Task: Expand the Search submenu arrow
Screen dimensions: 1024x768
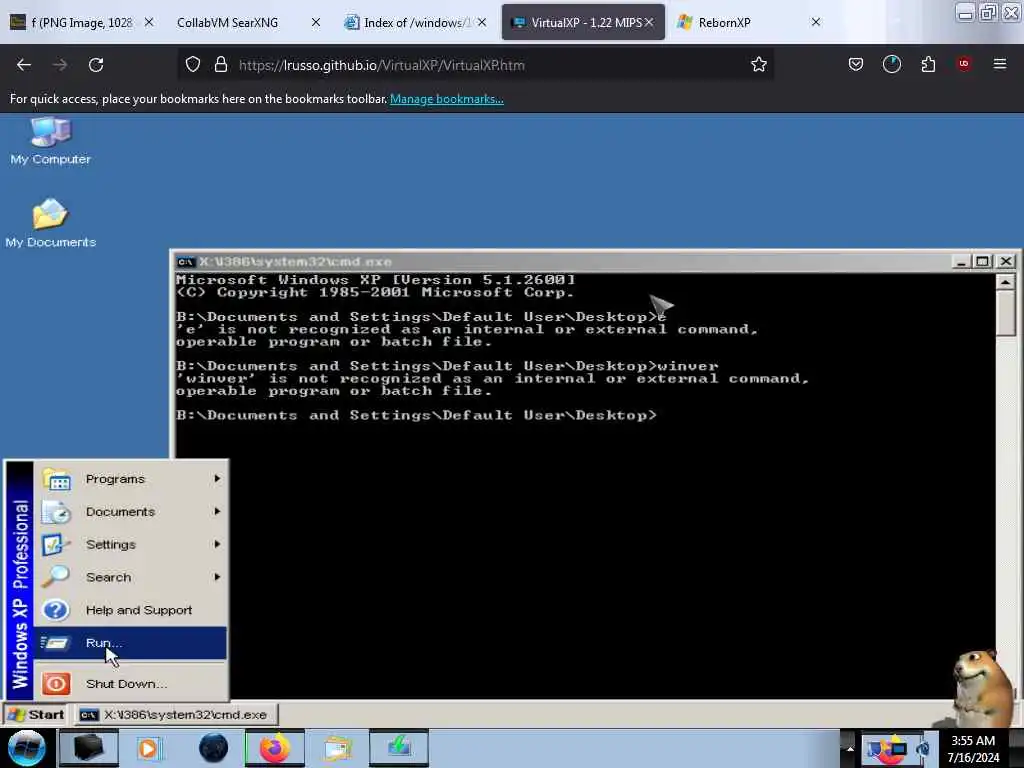Action: 217,577
